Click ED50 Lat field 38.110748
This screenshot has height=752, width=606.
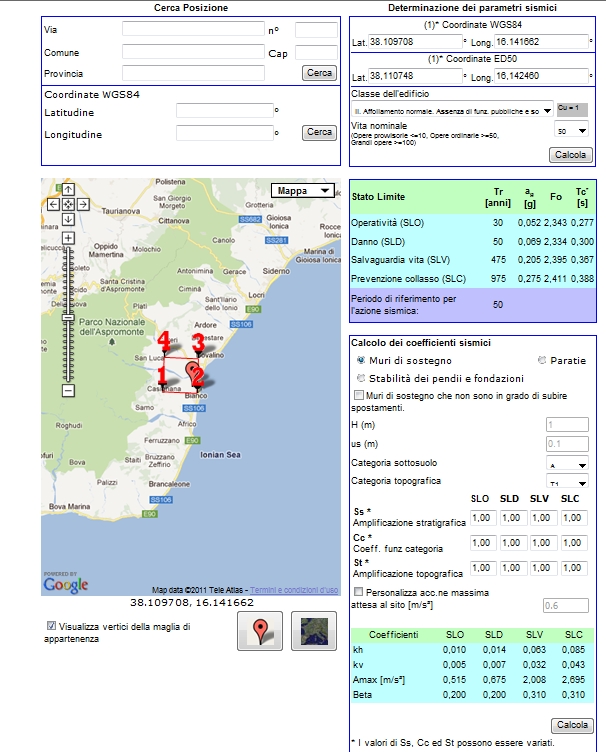coord(415,76)
